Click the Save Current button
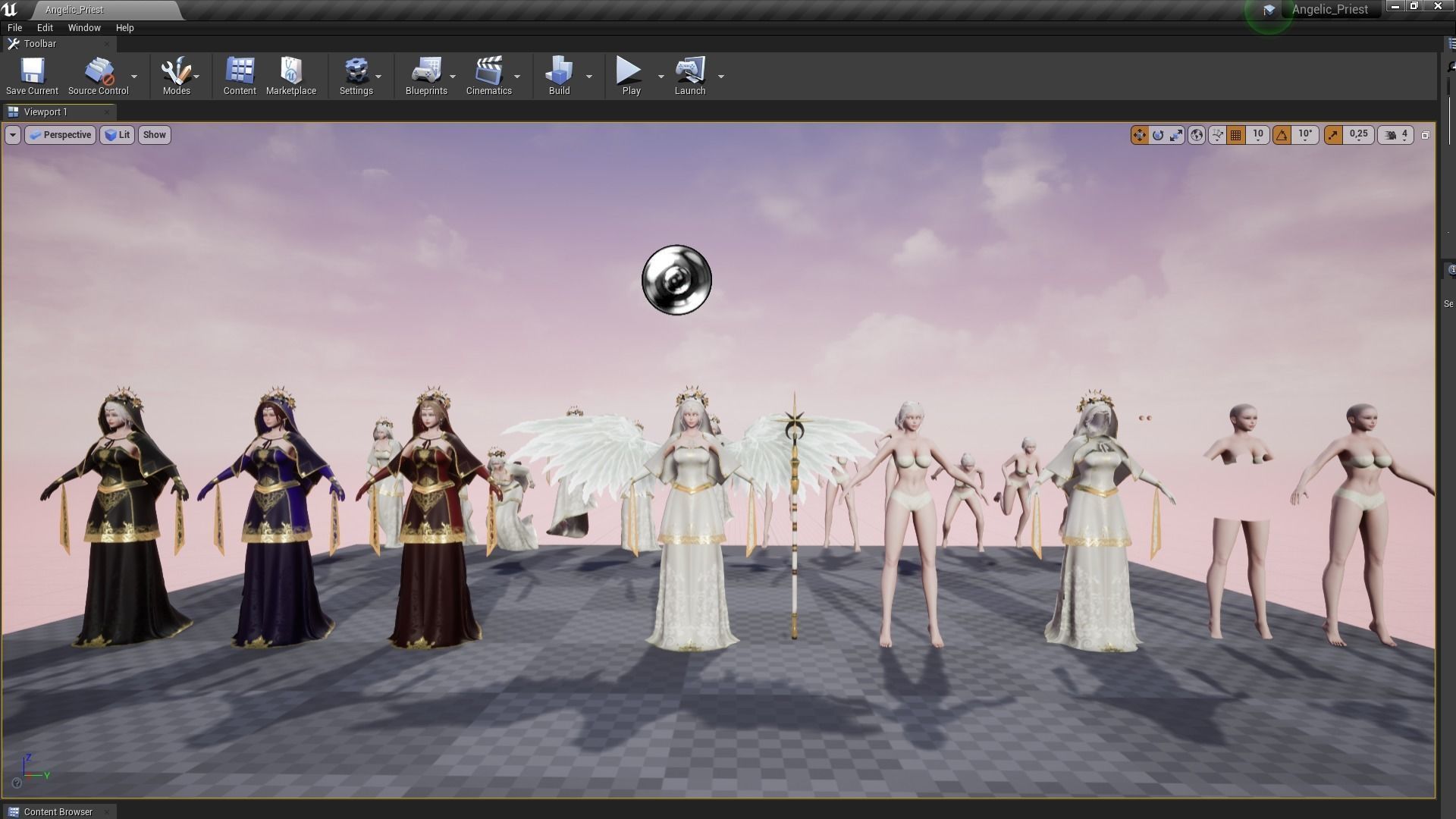This screenshot has height=819, width=1456. point(32,72)
